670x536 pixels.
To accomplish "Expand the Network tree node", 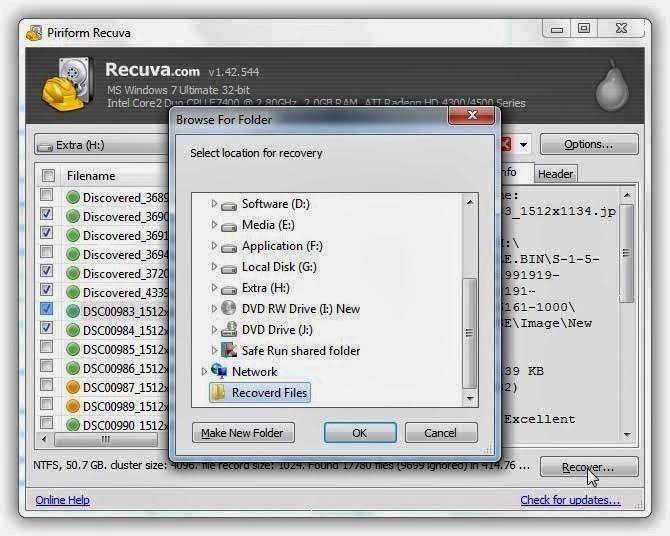I will pos(204,371).
